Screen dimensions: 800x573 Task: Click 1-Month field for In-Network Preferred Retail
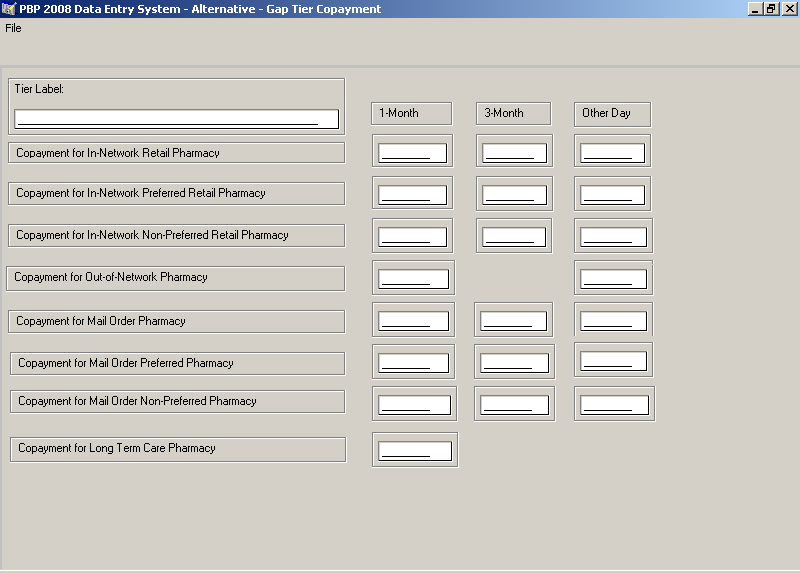tap(412, 194)
